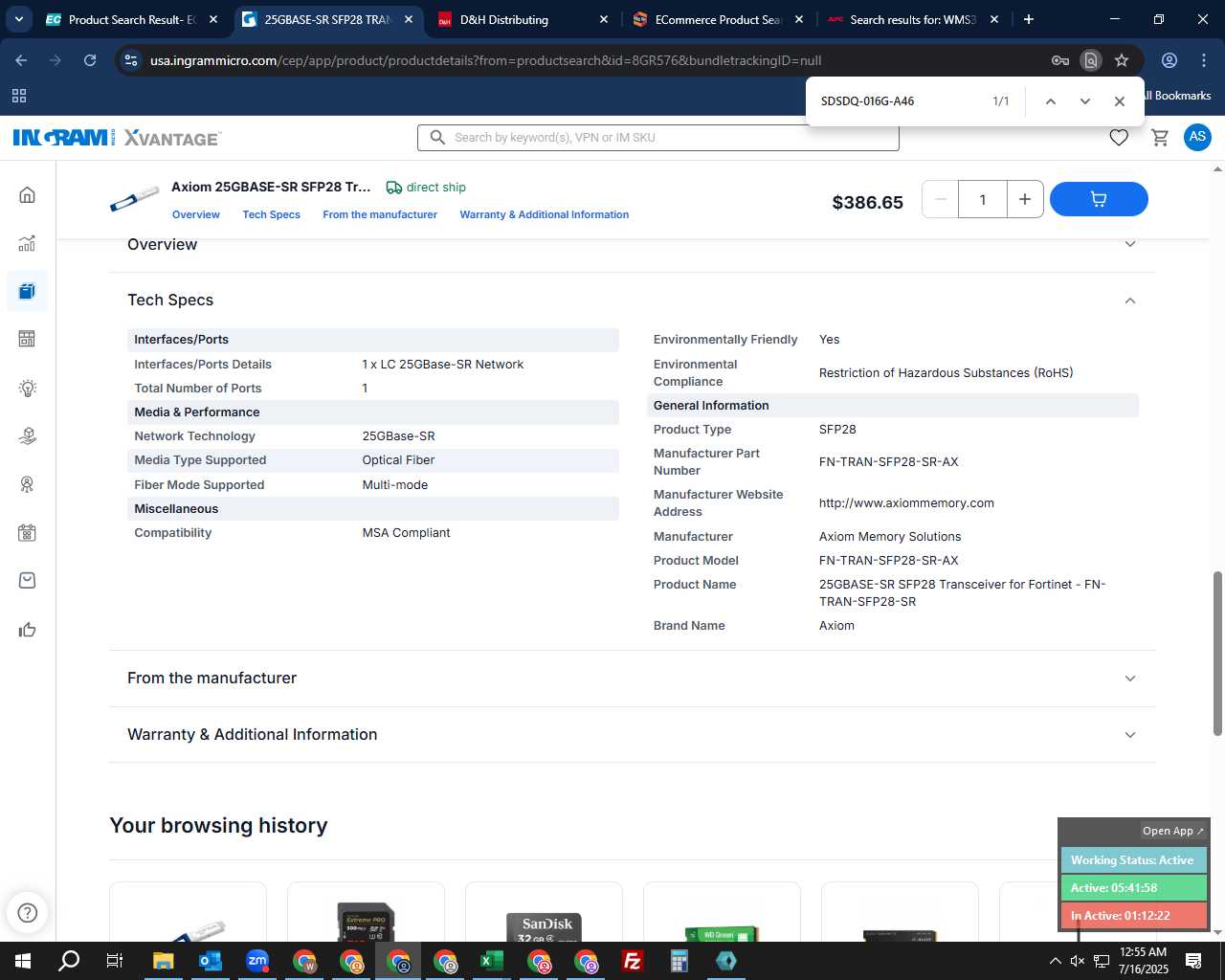Click the find-in-page text field
This screenshot has width=1225, height=980.
point(900,101)
